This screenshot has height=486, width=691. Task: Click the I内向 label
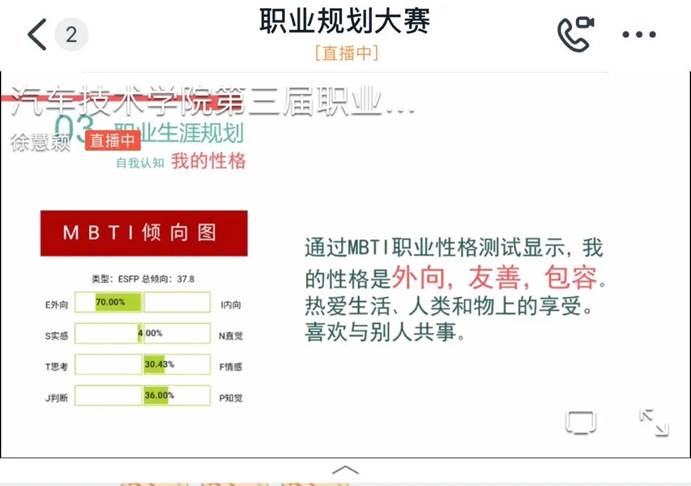(230, 305)
